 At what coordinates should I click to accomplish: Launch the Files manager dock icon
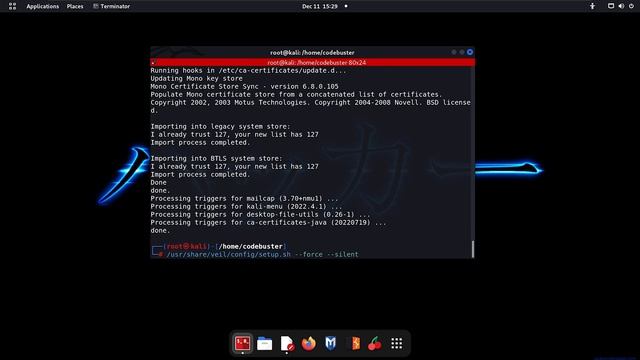(264, 344)
